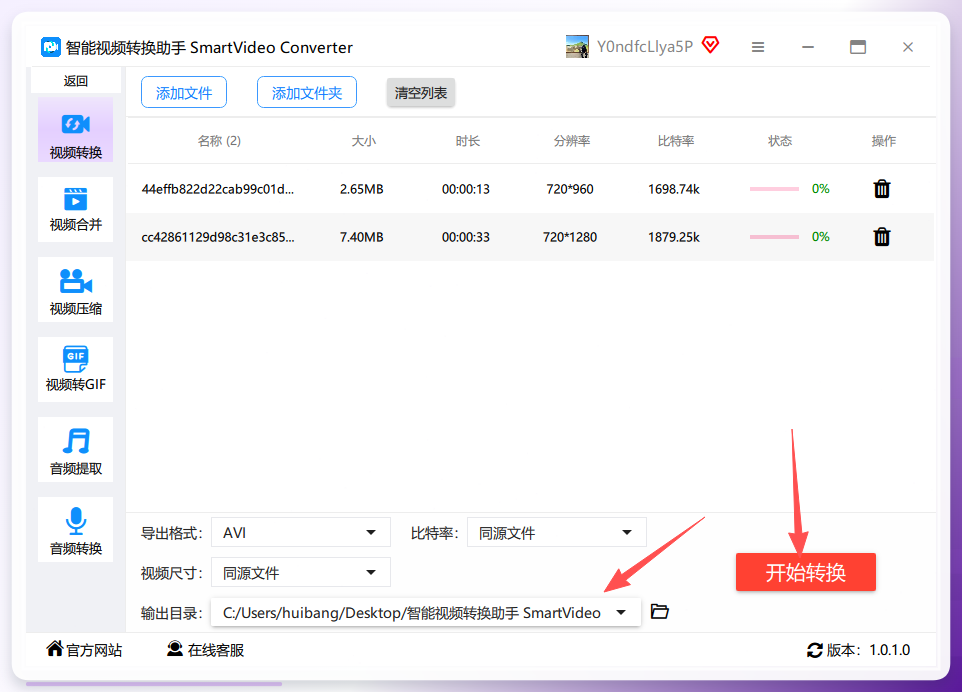The height and width of the screenshot is (692, 962).
Task: Select file name cc42861129d98c31e3c85...
Action: click(218, 237)
